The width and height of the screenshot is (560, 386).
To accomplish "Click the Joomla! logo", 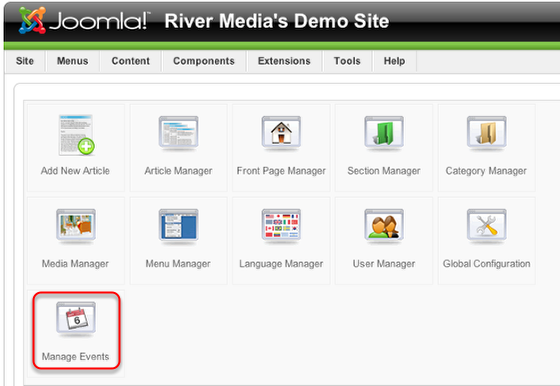I will pyautogui.click(x=84, y=20).
